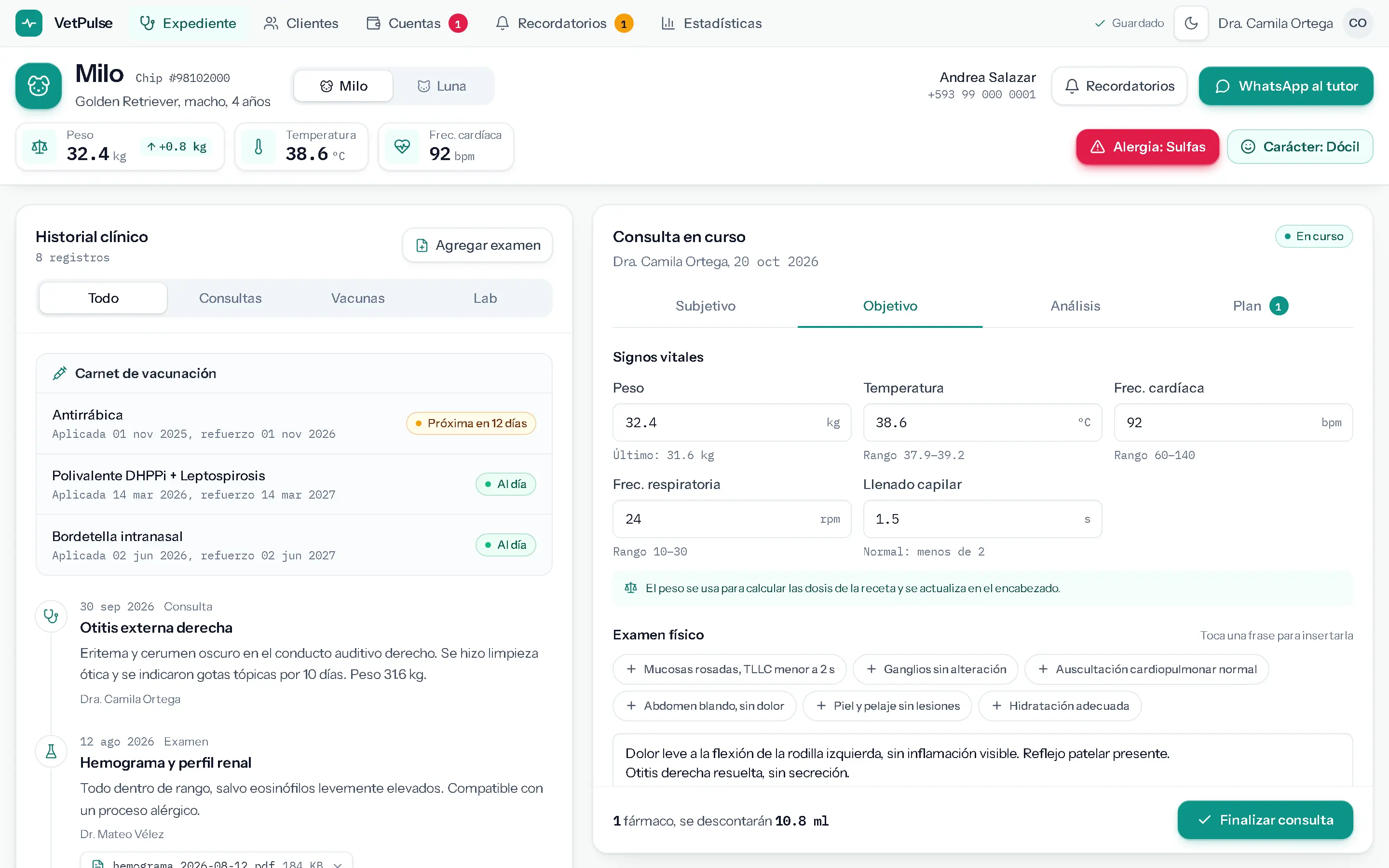Click the red badge on Cuentas
Image resolution: width=1389 pixels, height=868 pixels.
point(457,24)
